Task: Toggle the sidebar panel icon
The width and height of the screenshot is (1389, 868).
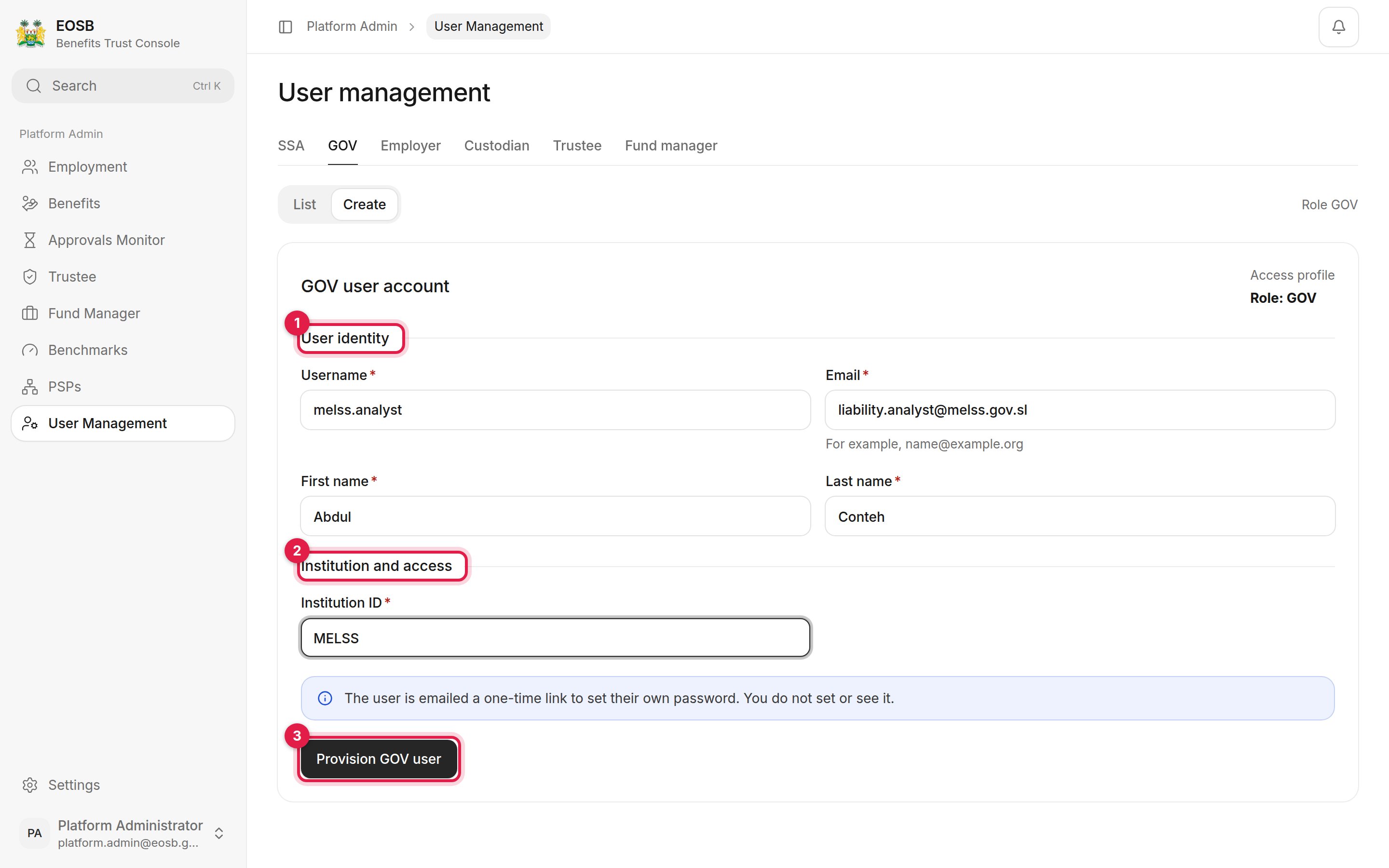Action: (285, 27)
